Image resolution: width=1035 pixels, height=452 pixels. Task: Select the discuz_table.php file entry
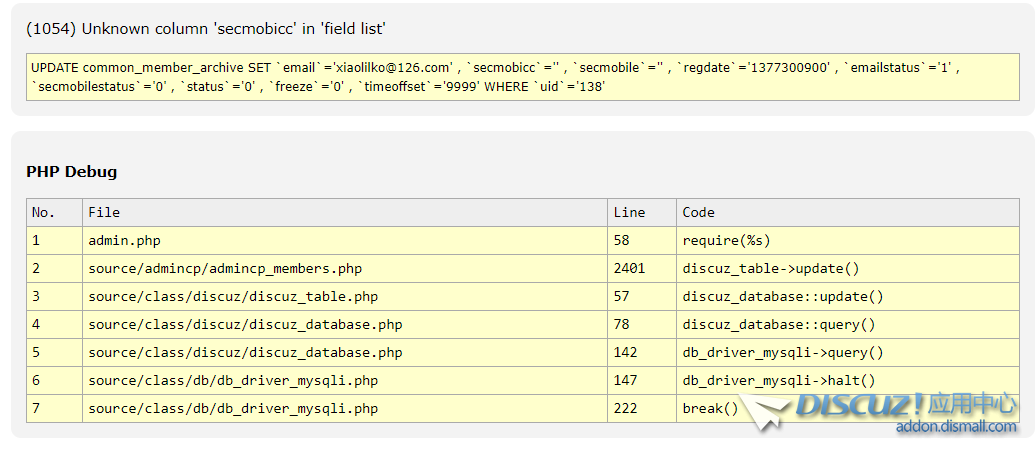(233, 296)
